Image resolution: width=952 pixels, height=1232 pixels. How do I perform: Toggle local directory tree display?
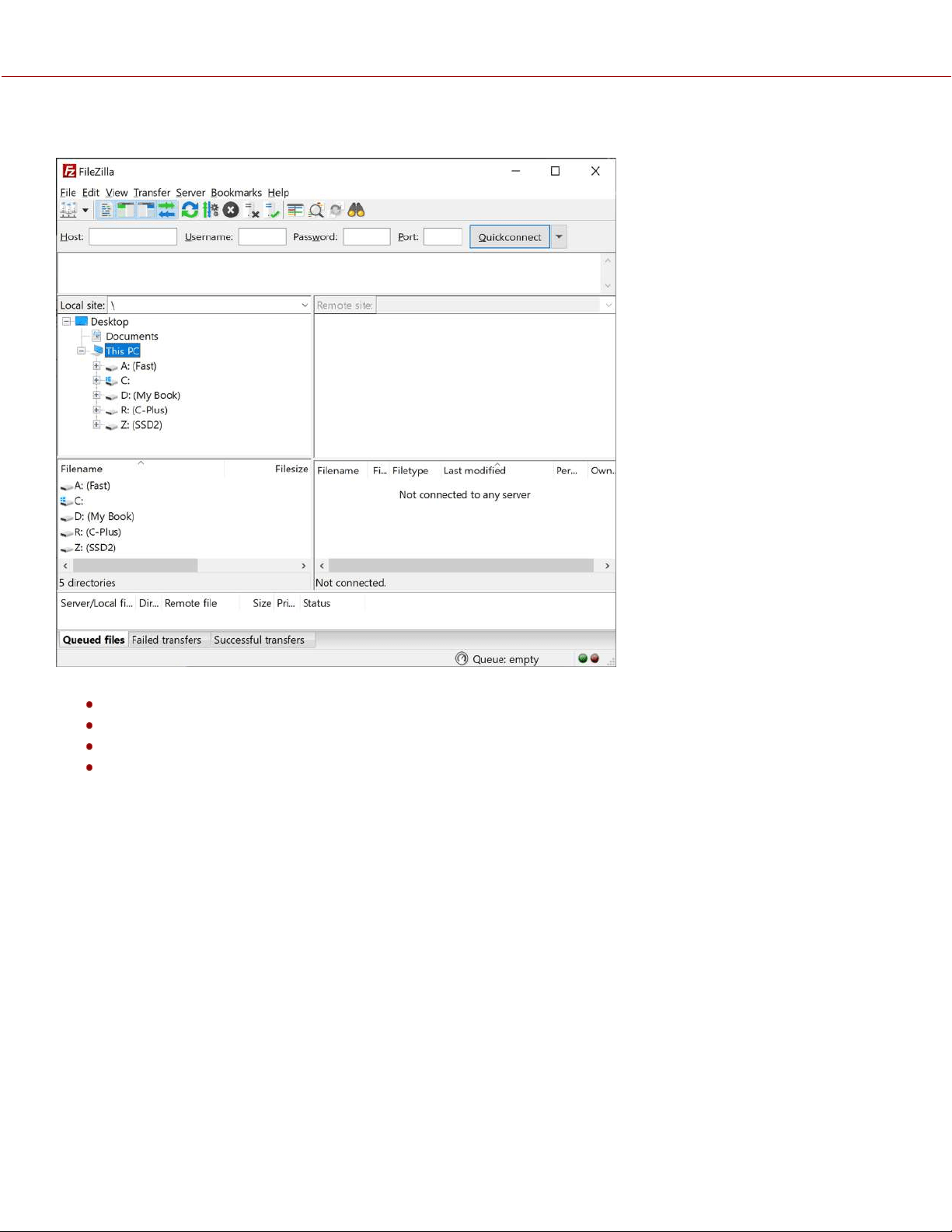point(126,210)
